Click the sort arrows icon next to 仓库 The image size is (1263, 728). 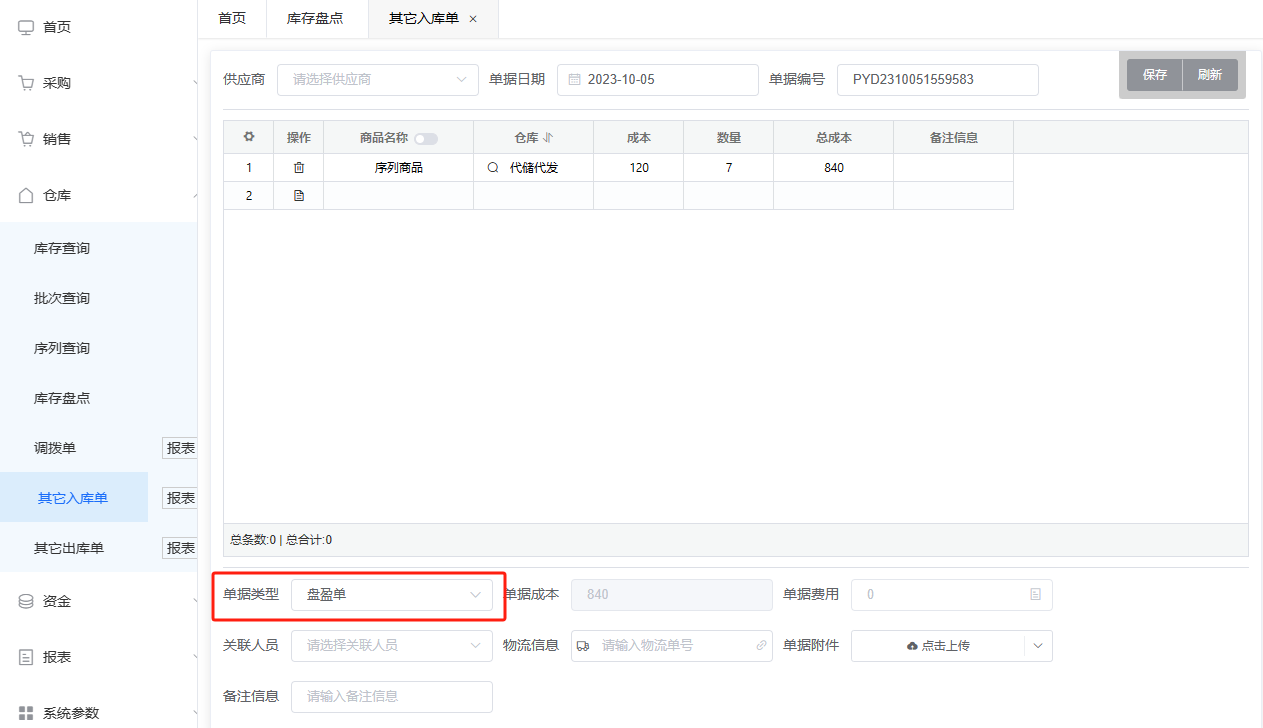(548, 138)
